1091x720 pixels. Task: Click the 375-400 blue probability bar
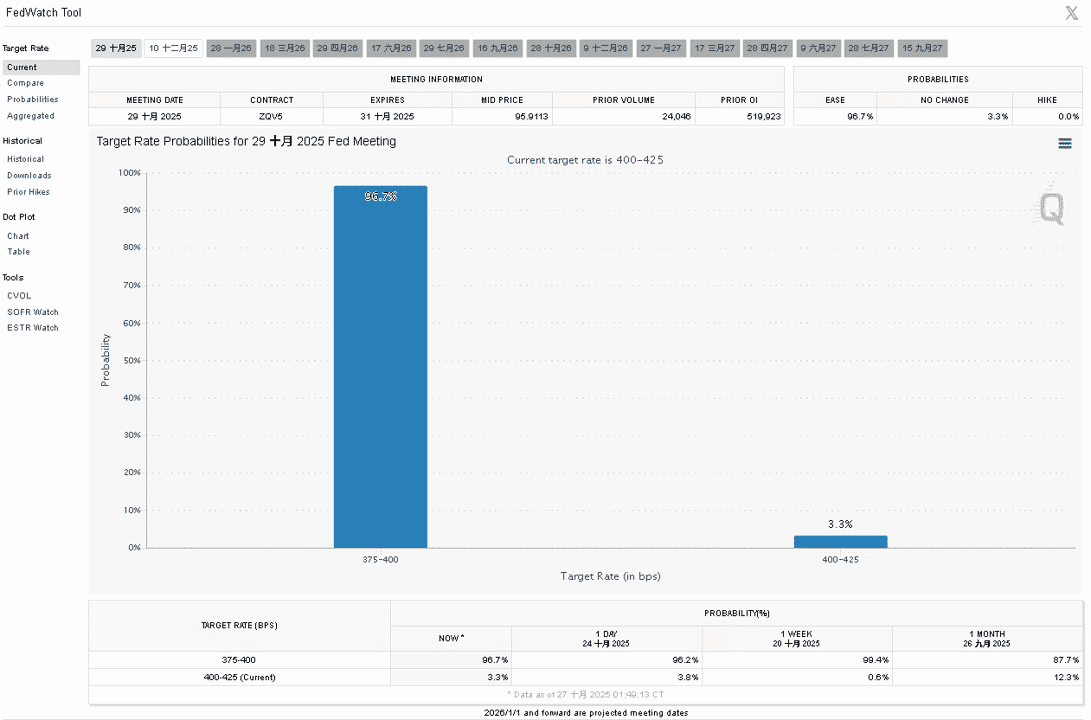pyautogui.click(x=381, y=367)
